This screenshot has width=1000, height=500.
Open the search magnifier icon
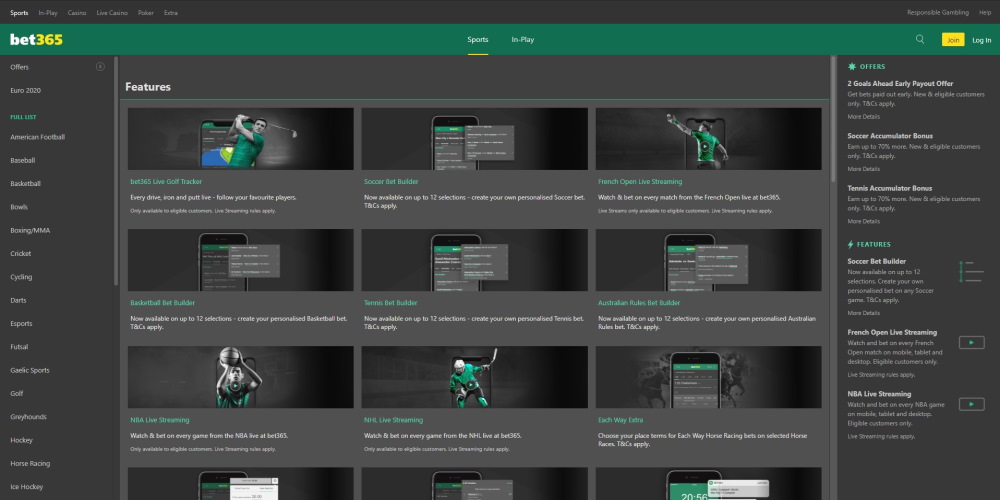920,39
